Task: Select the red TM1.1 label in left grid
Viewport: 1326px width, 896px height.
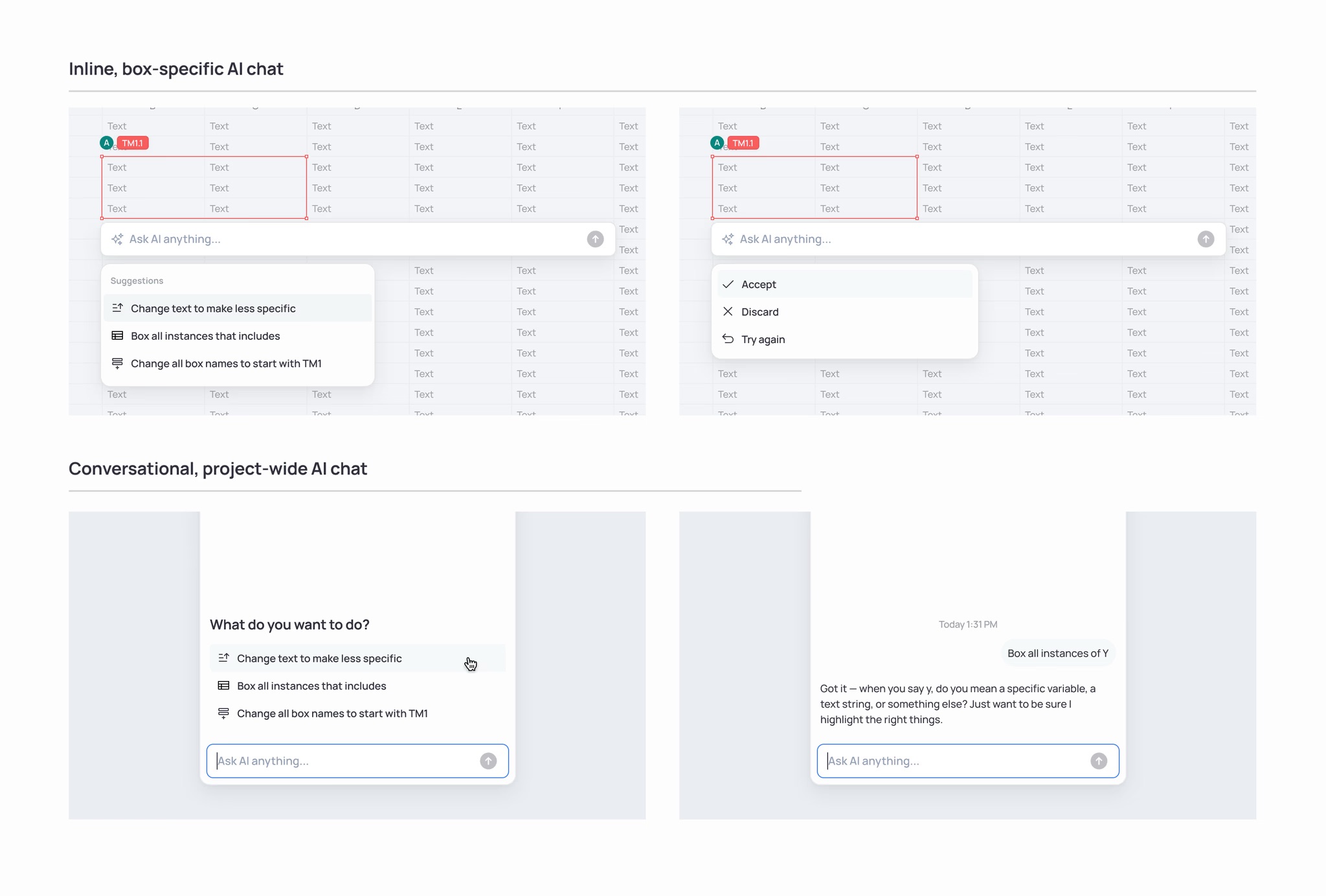Action: tap(133, 143)
